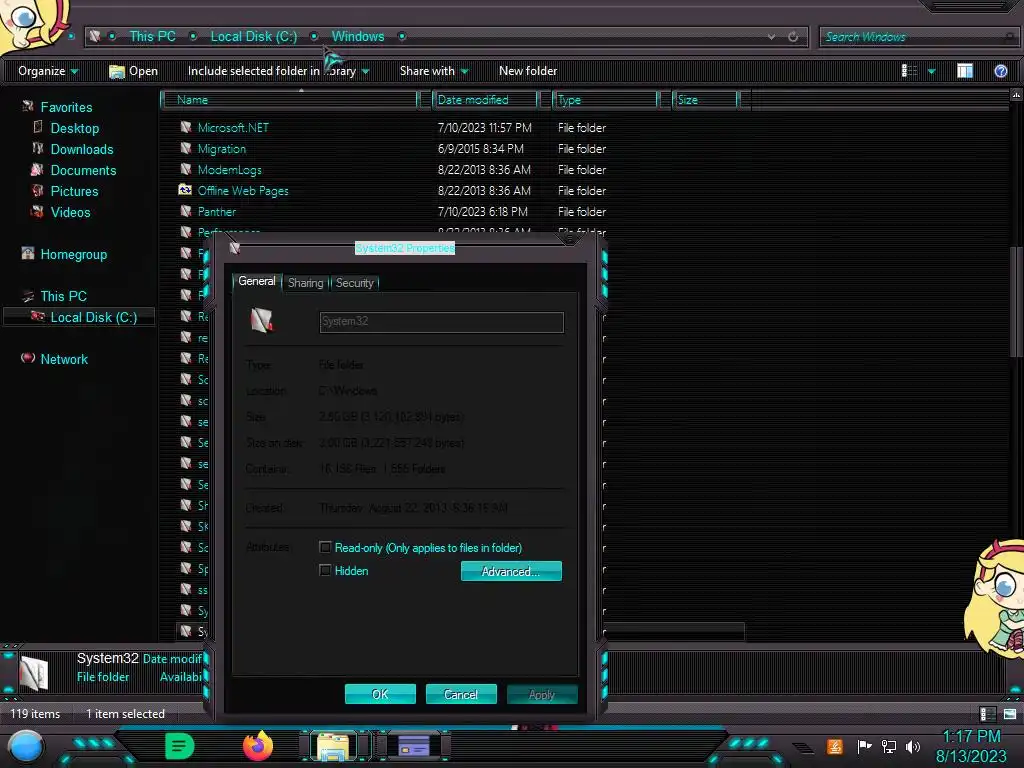Switch to the Sharing tab
Screen dimensions: 1024x768
(x=306, y=283)
